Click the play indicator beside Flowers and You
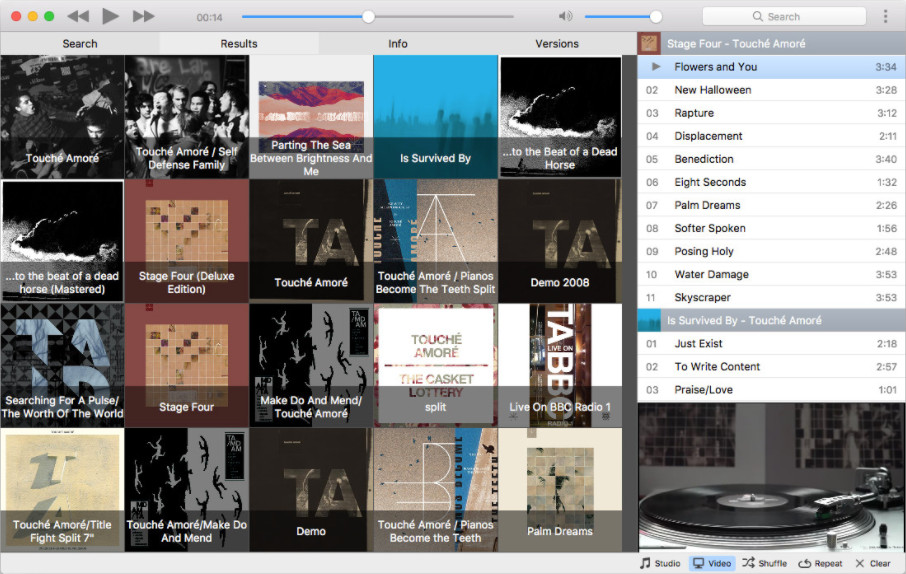Screen dimensions: 906x574 pos(655,66)
